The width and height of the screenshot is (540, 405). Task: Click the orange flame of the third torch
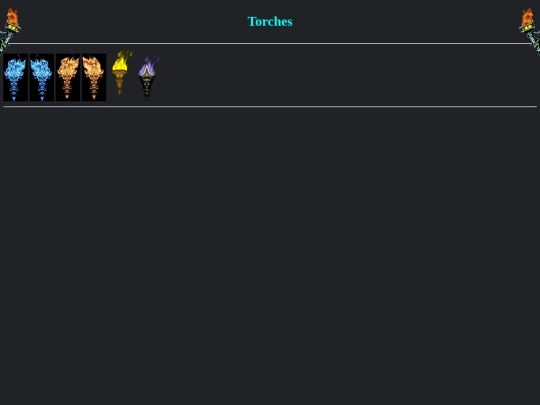pyautogui.click(x=68, y=69)
